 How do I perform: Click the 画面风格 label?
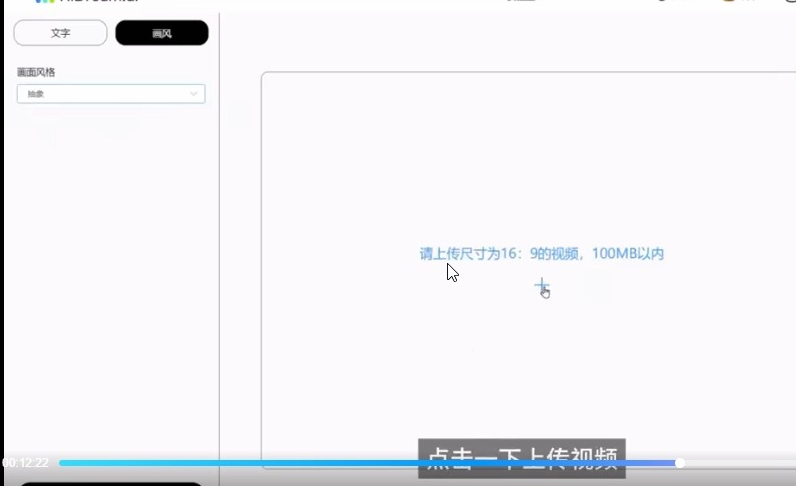36,72
